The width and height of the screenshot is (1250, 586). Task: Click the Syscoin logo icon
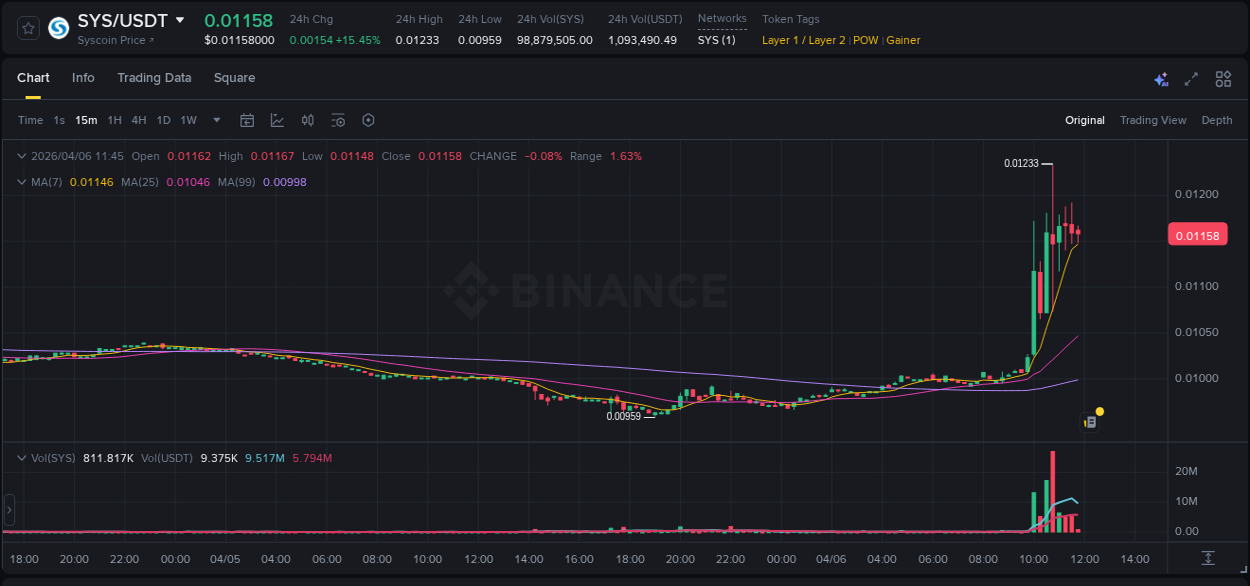[59, 28]
